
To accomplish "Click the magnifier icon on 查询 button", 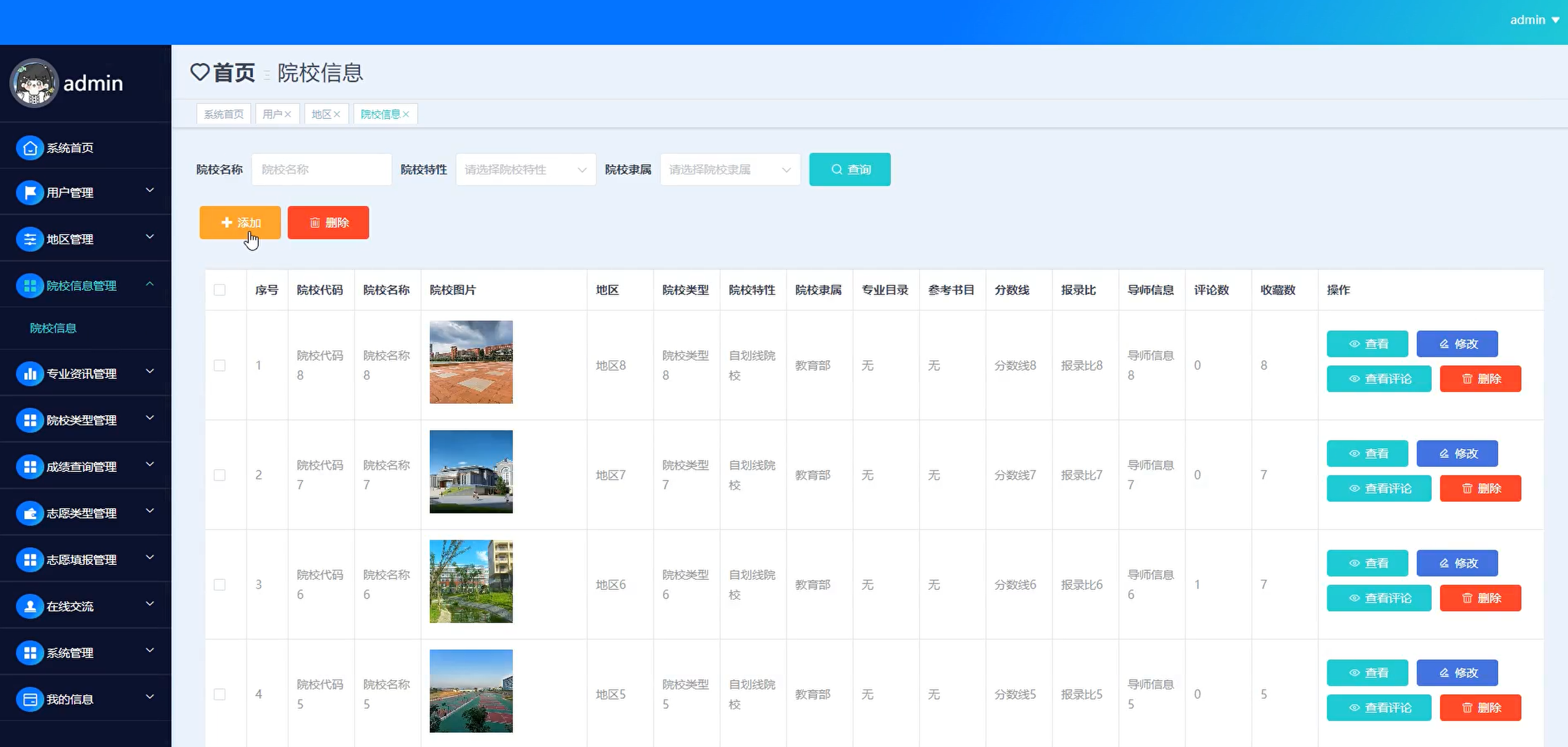I will 837,169.
